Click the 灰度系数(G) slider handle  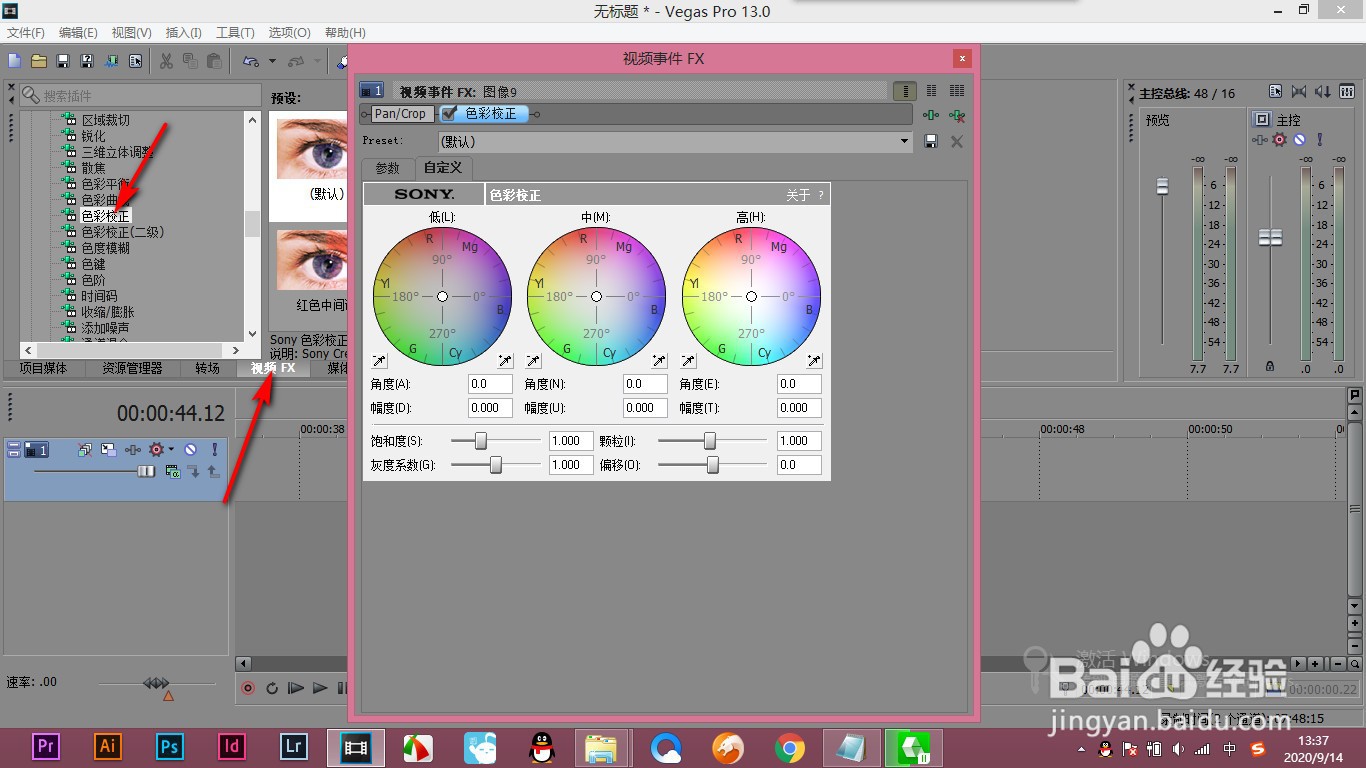click(x=495, y=465)
